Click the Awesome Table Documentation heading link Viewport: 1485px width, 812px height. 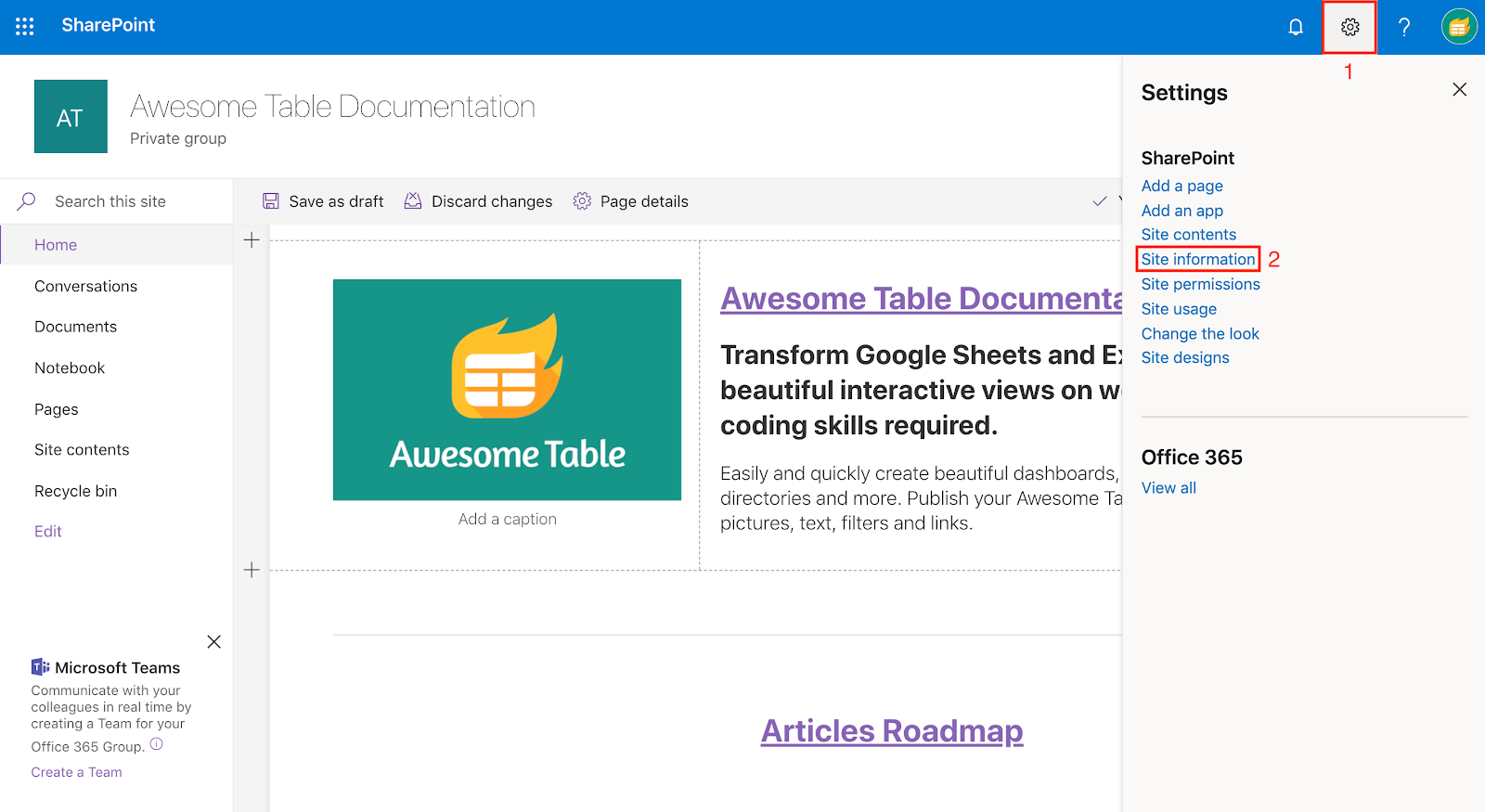coord(921,299)
